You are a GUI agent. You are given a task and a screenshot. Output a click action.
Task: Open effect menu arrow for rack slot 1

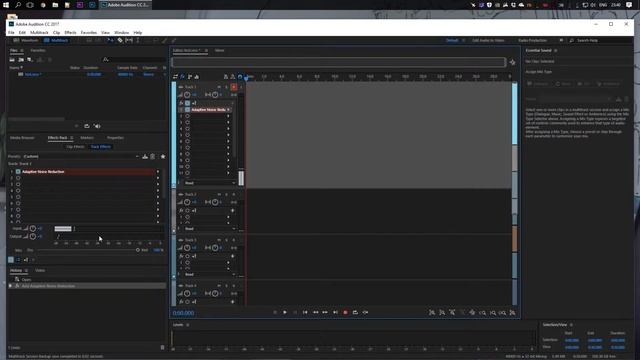tap(158, 172)
